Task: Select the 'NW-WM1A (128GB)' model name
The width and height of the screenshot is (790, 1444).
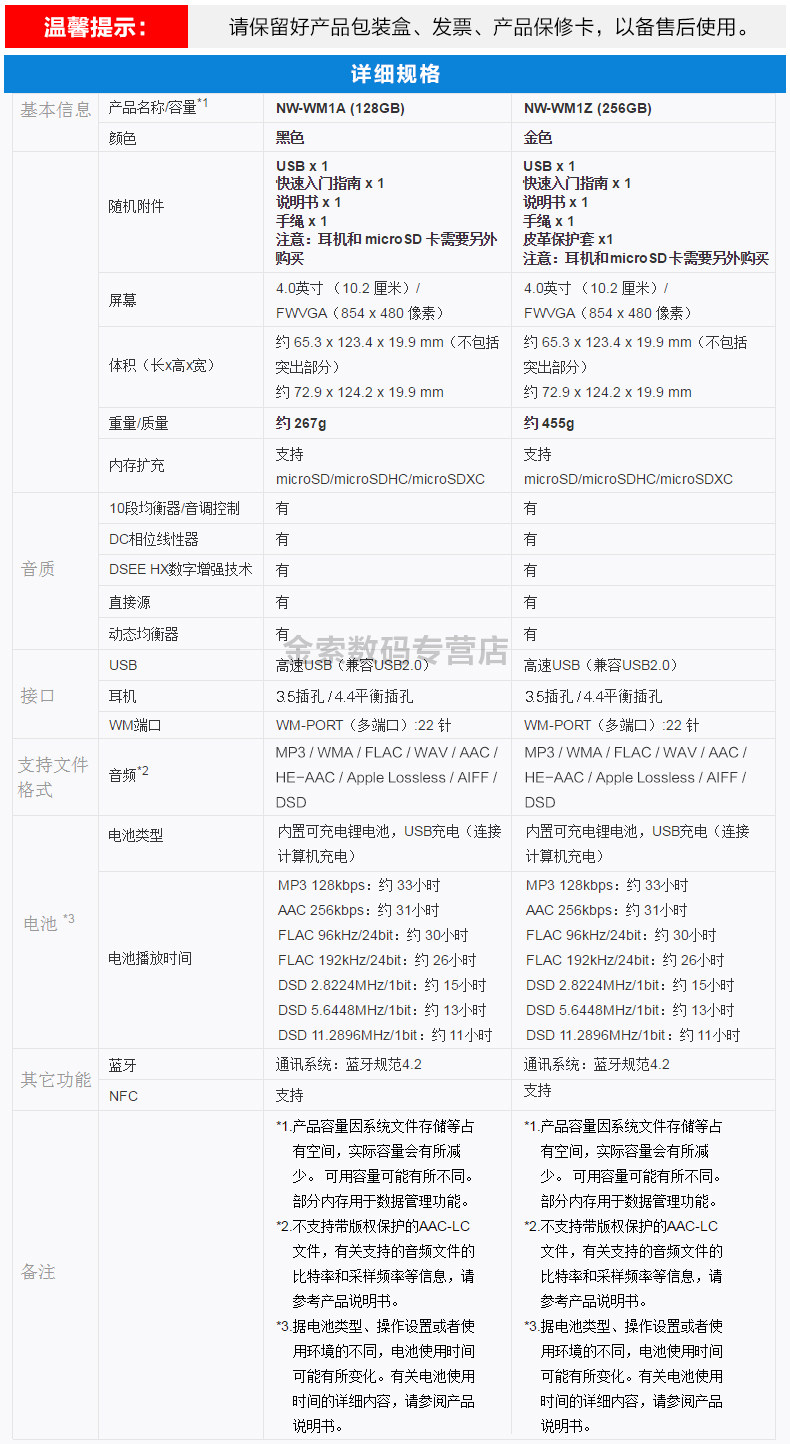Action: click(x=340, y=108)
